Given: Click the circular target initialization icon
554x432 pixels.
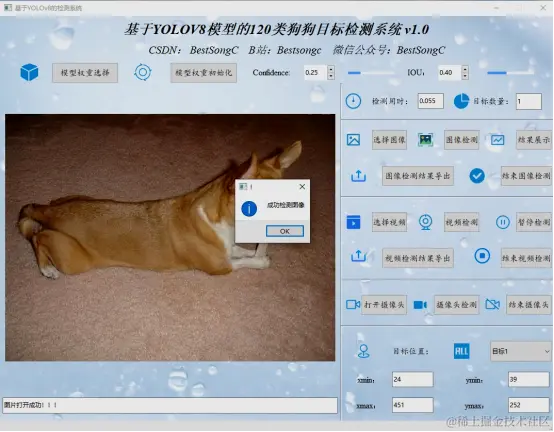Looking at the screenshot, I should click(143, 72).
